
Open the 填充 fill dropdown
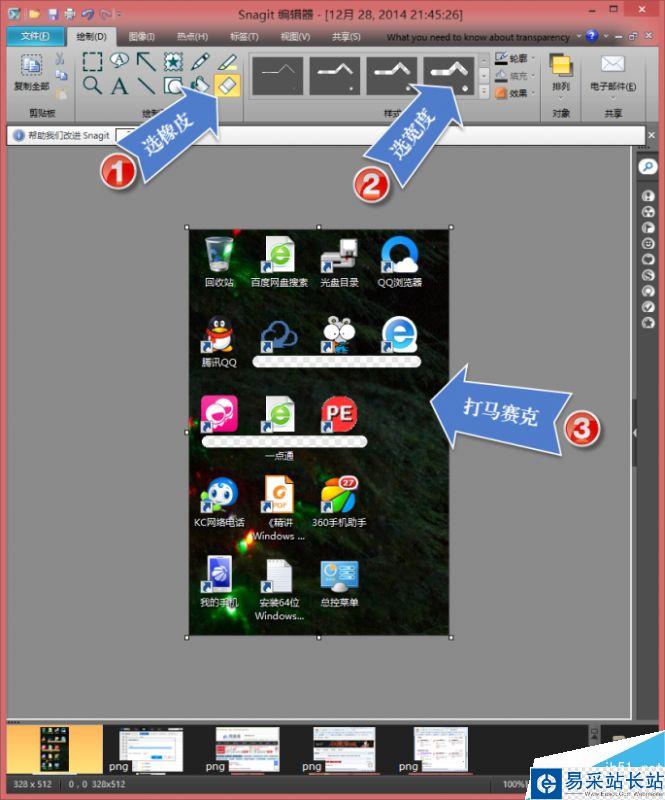point(515,76)
